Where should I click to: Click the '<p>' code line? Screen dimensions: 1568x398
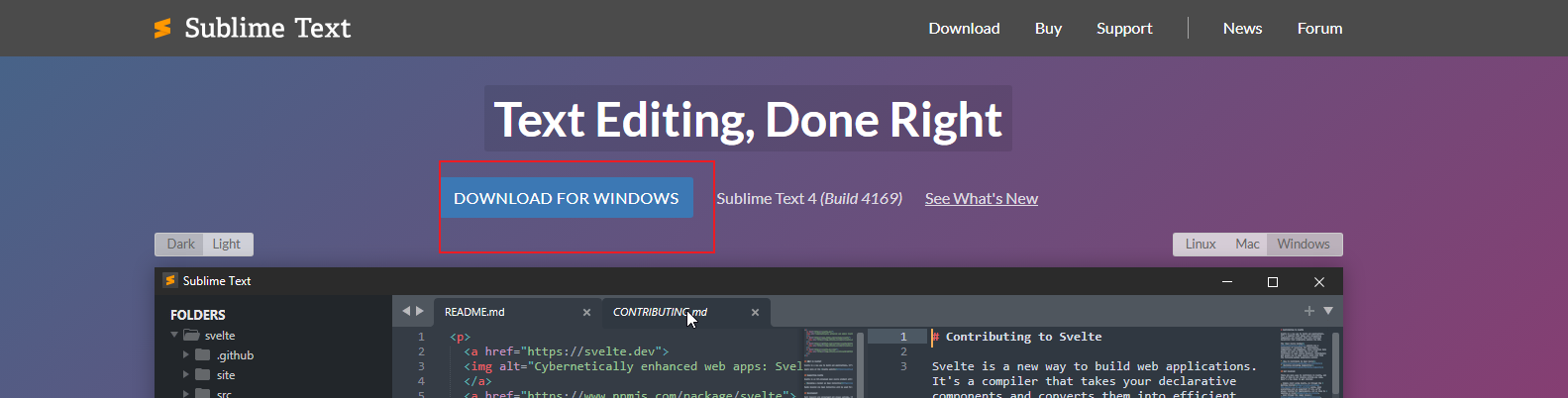460,337
